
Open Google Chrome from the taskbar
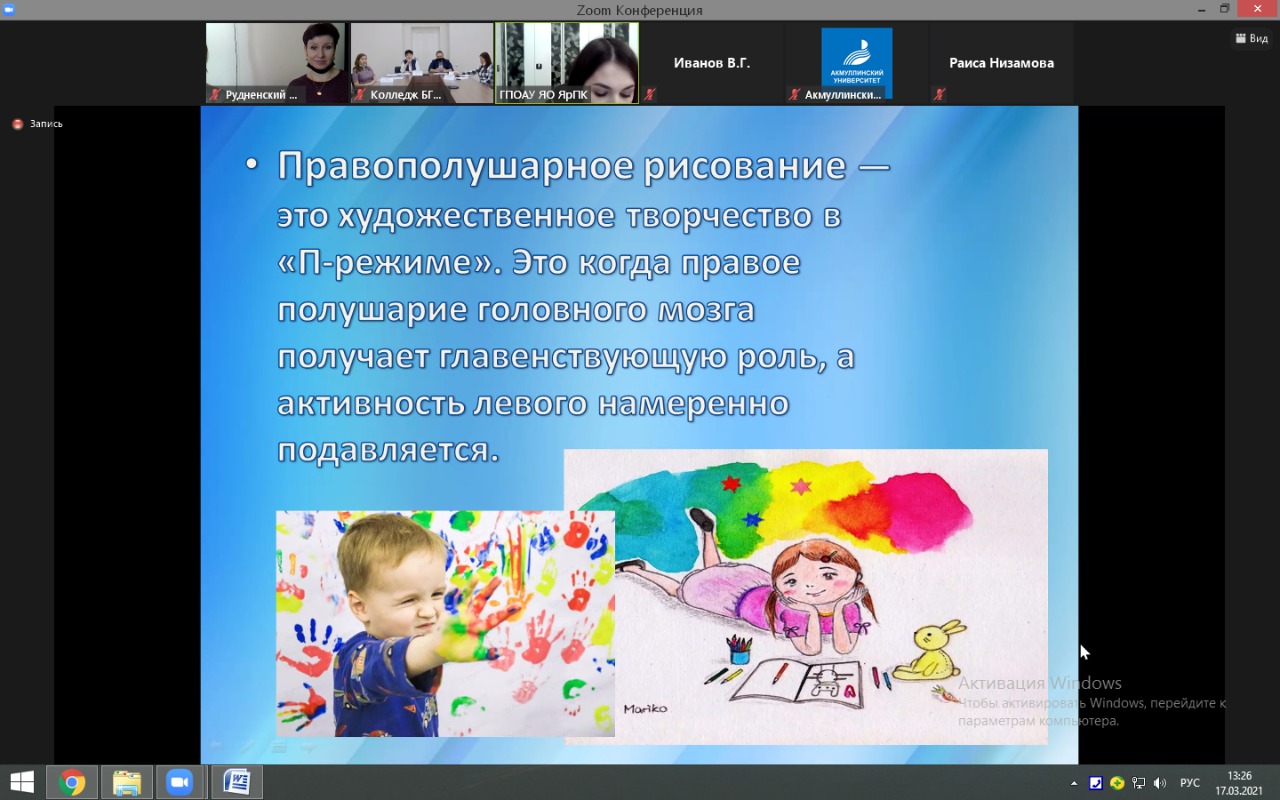click(x=72, y=782)
